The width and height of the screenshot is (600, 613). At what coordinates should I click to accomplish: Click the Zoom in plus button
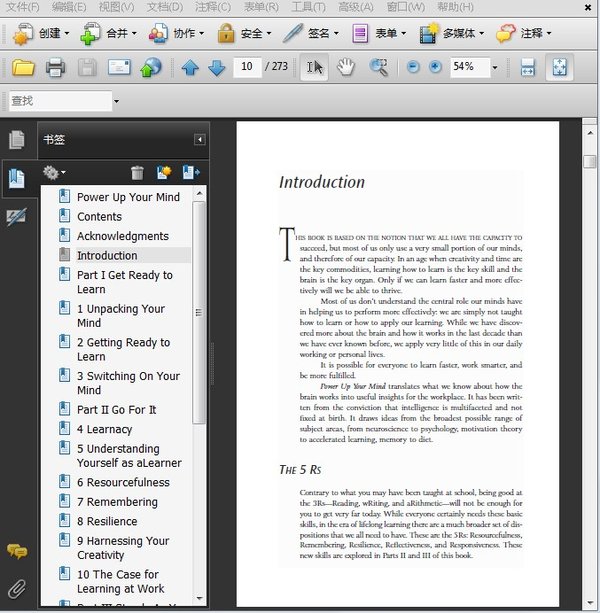tap(435, 68)
